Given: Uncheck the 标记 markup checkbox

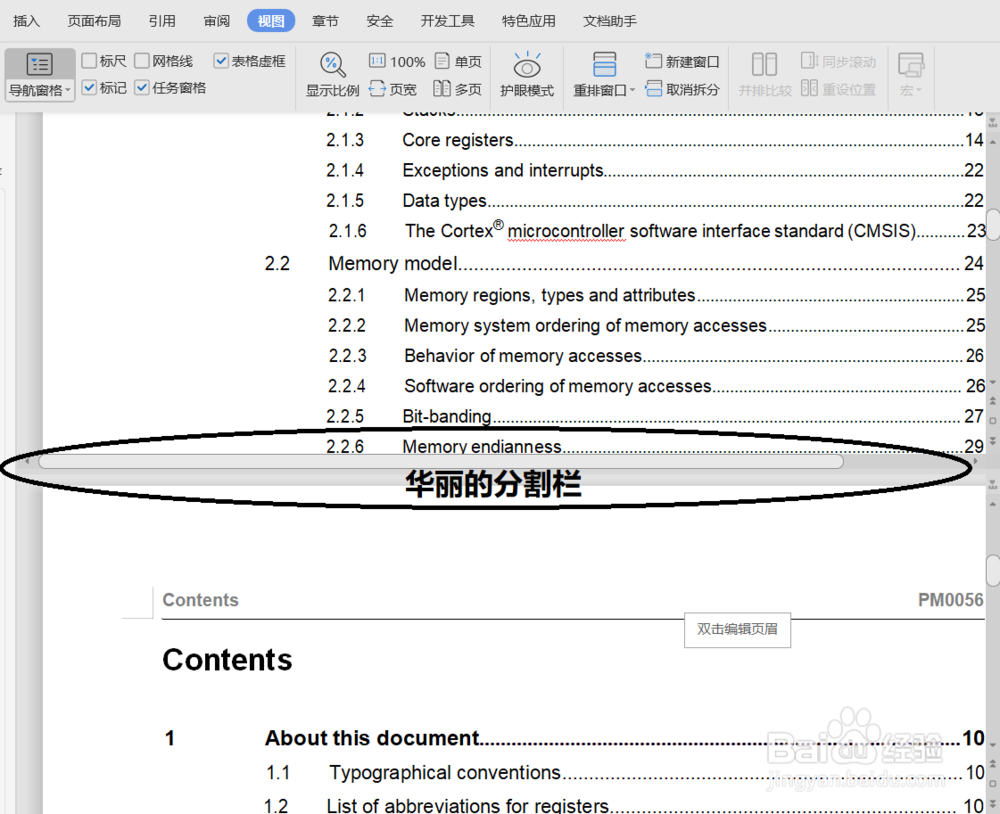Looking at the screenshot, I should tap(89, 87).
